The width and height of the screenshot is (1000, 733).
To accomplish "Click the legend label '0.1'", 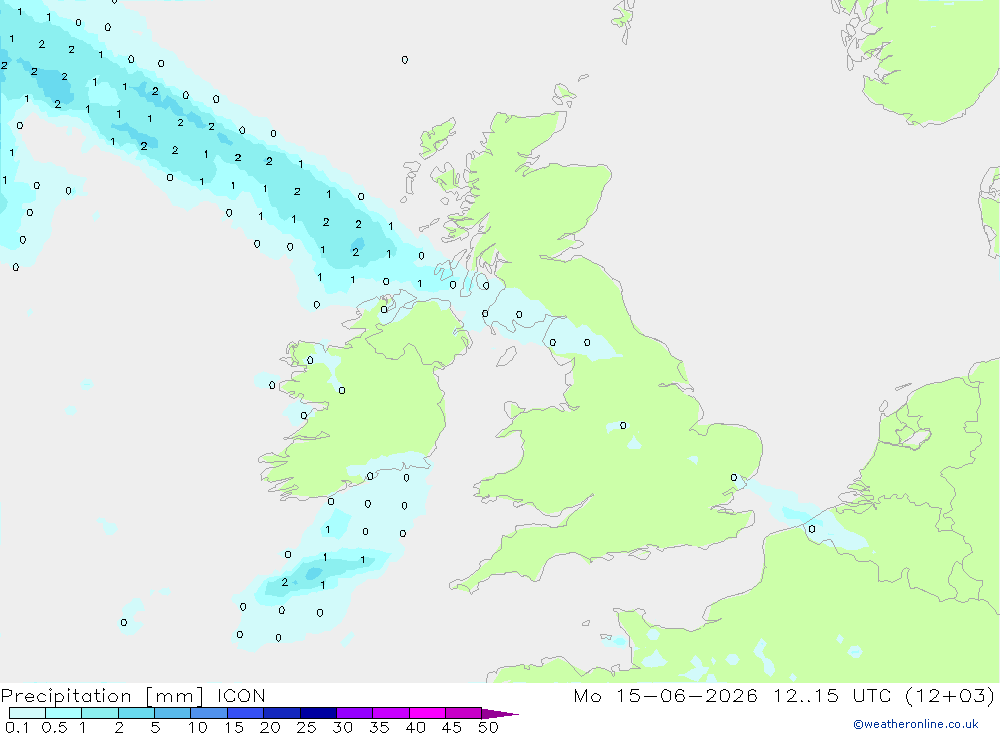I will [x=17, y=727].
